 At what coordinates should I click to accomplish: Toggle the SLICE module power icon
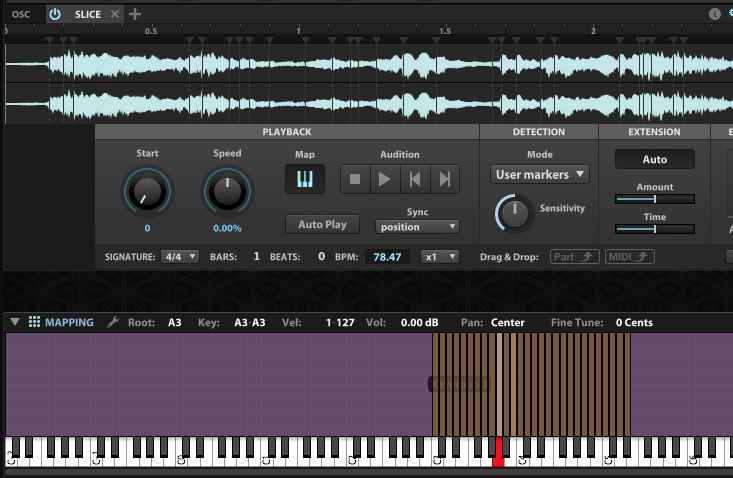pos(55,14)
